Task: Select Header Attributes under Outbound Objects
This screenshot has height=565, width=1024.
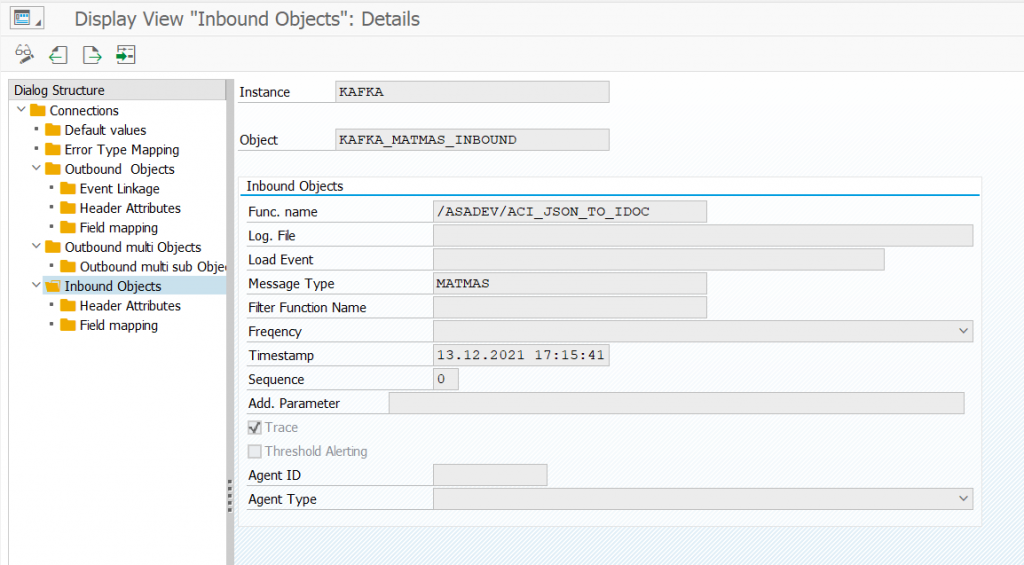Action: tap(130, 208)
